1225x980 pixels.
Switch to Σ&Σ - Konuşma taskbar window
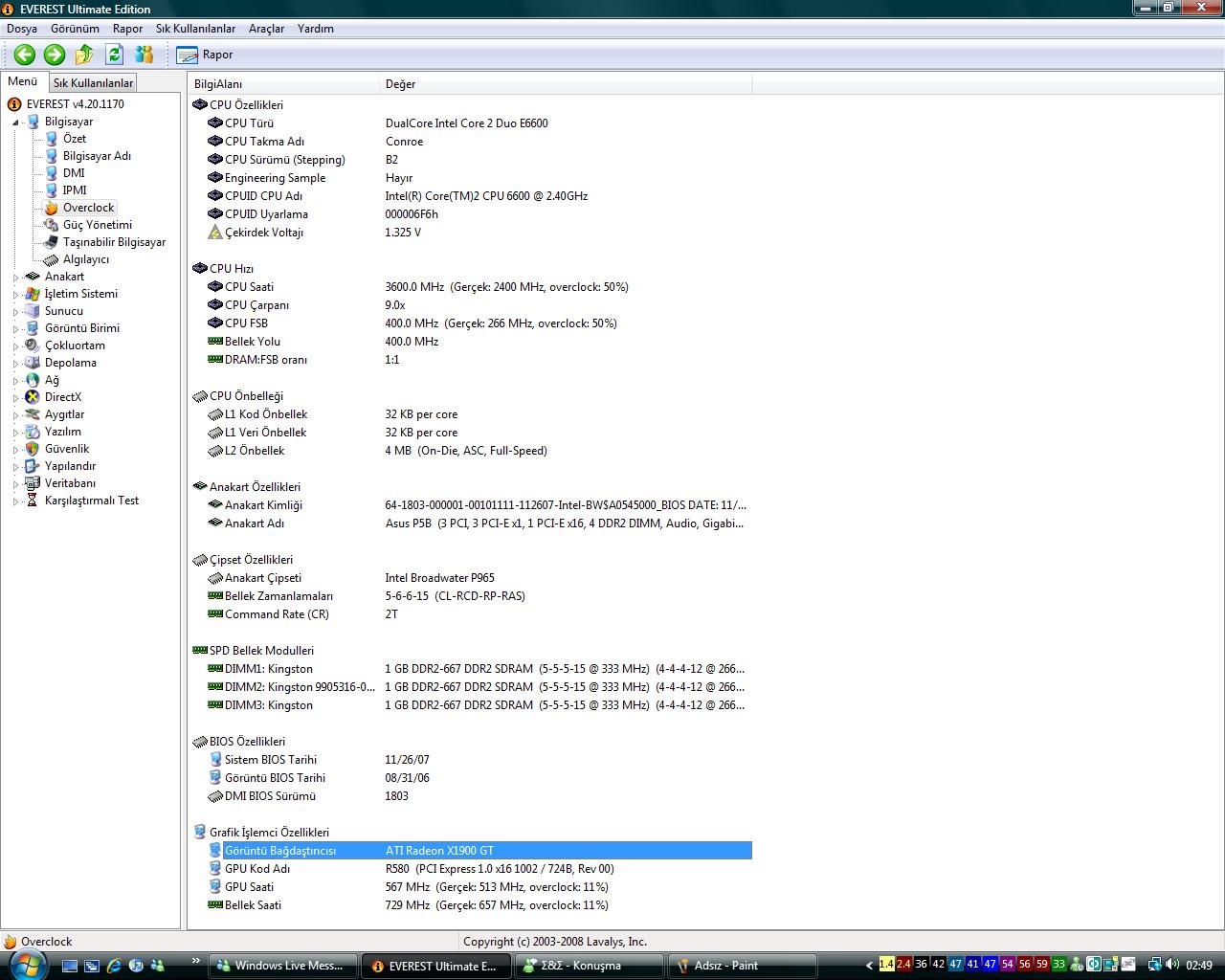coord(590,966)
